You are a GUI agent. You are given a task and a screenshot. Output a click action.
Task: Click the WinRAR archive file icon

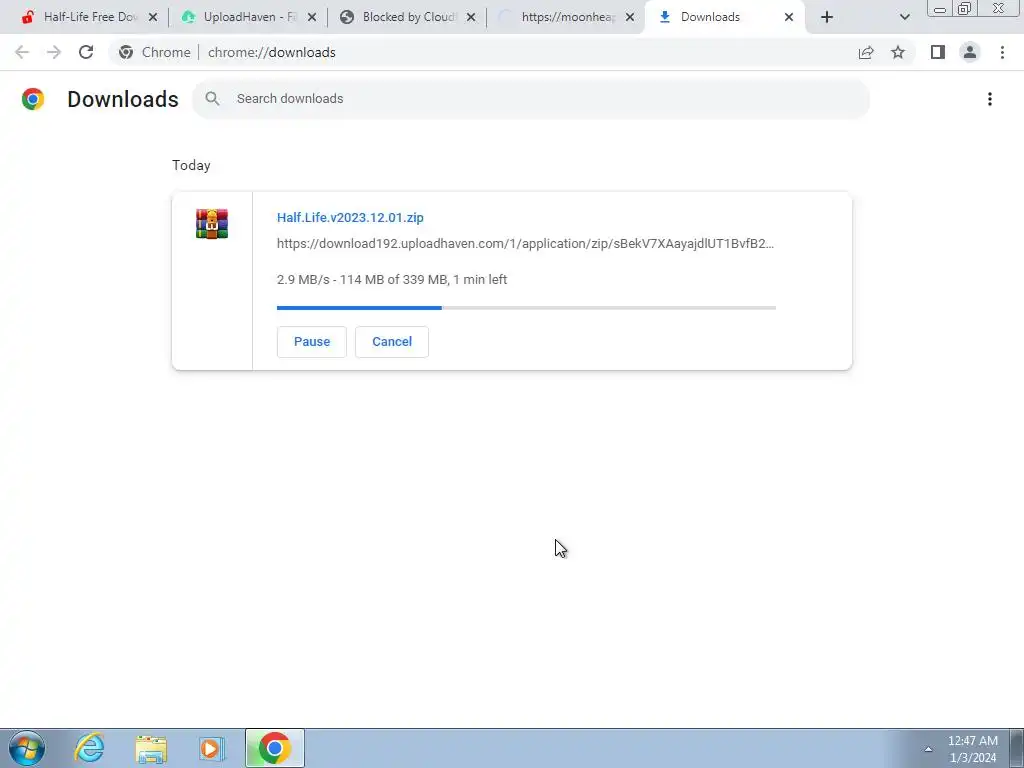coord(212,223)
